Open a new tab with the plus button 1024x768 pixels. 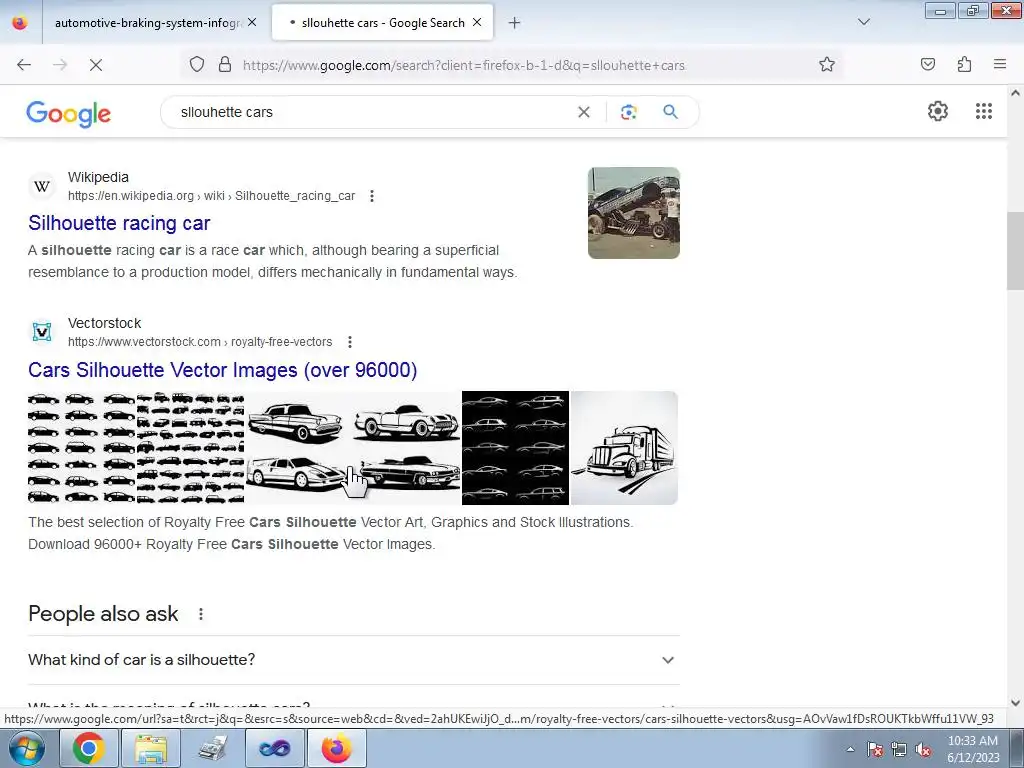515,23
